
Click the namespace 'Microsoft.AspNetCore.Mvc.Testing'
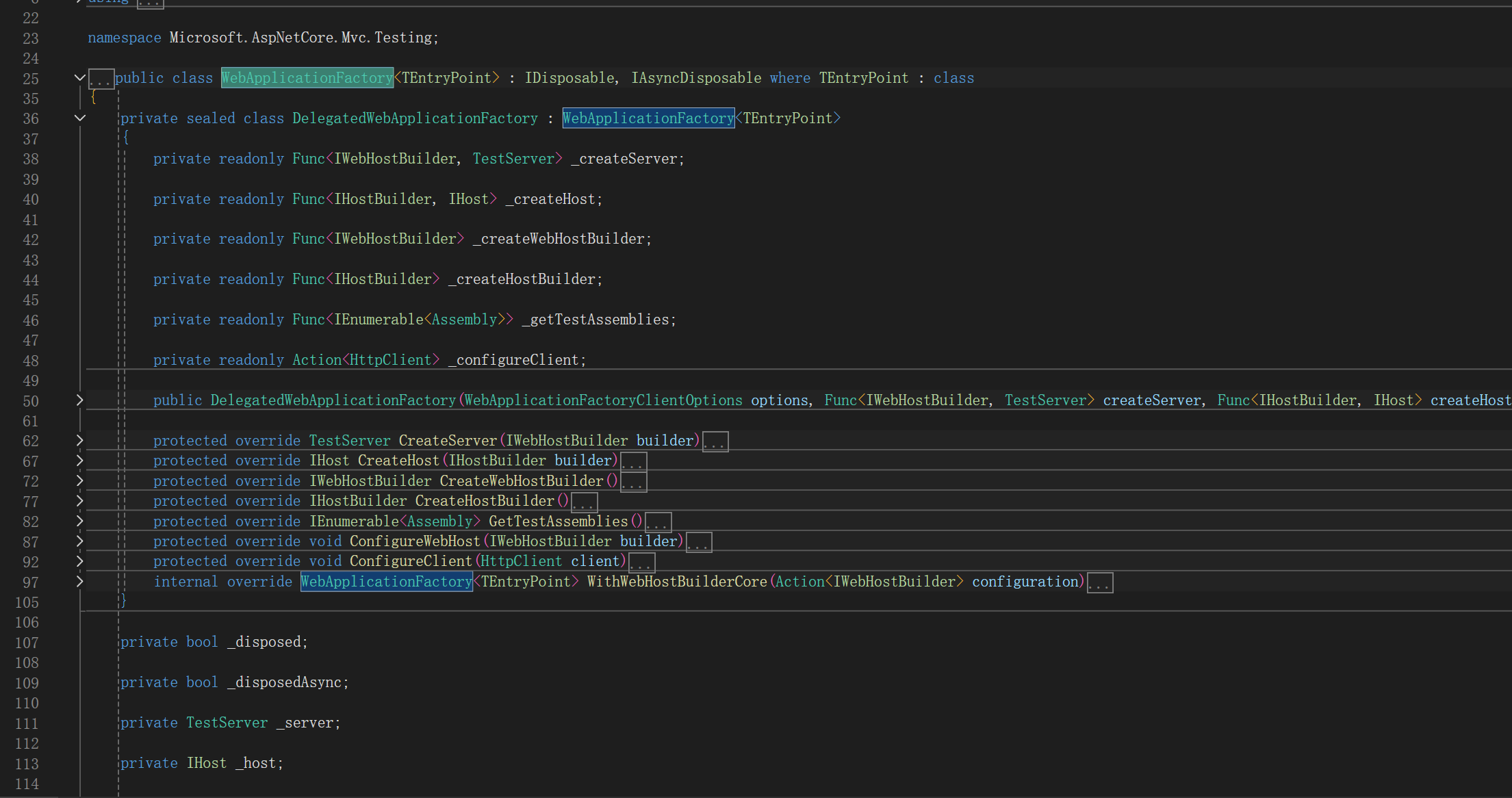coord(301,38)
